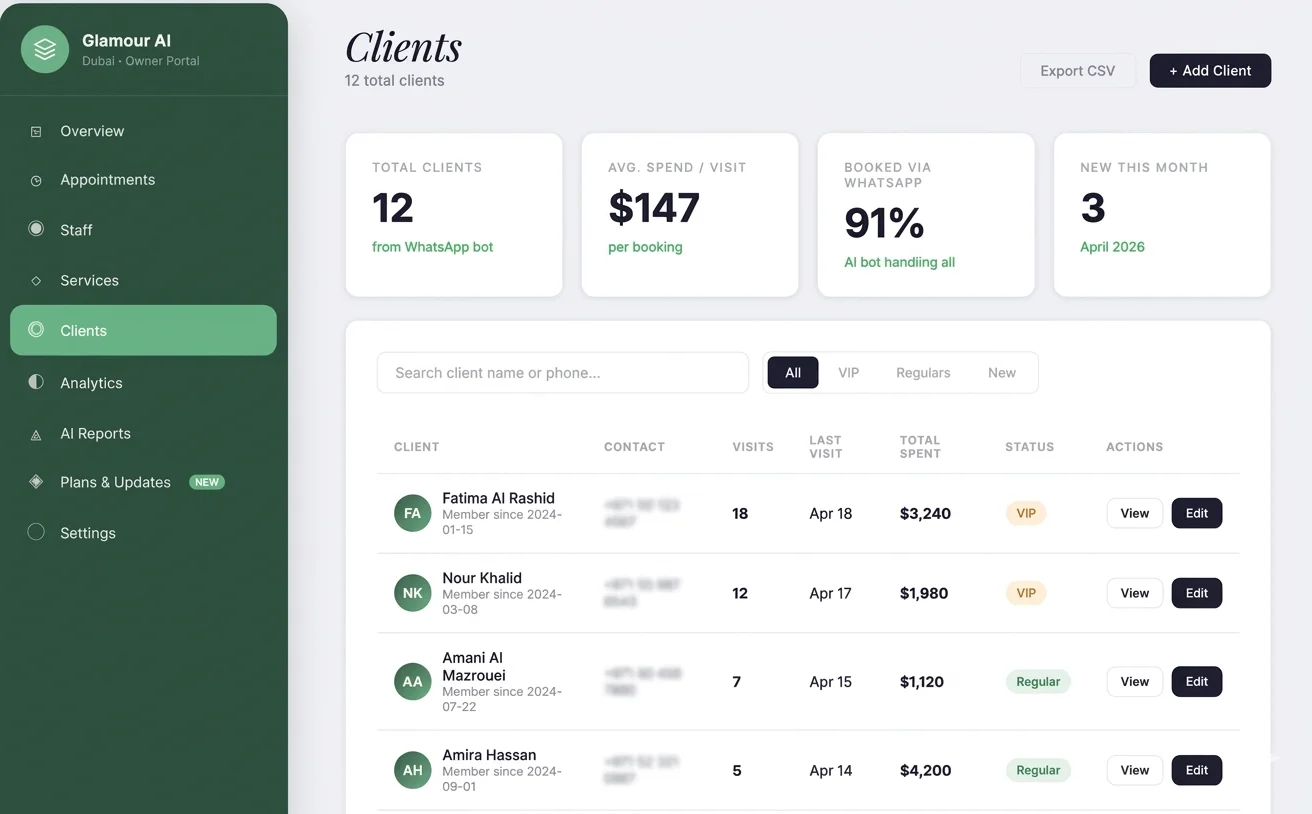Click the NEW badge beside Plans & Updates
The width and height of the screenshot is (1312, 814).
click(207, 482)
